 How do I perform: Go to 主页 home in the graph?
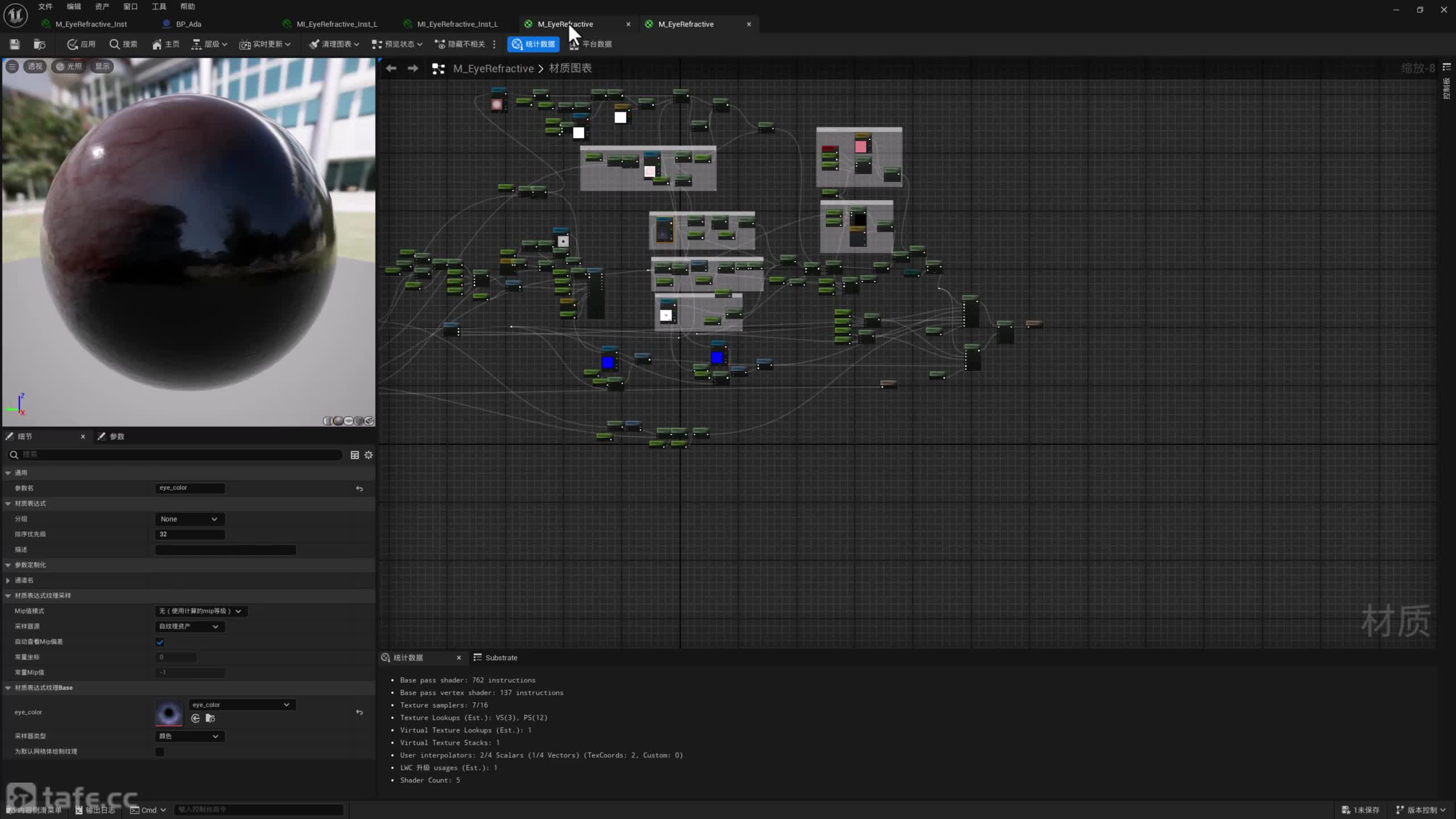166,44
